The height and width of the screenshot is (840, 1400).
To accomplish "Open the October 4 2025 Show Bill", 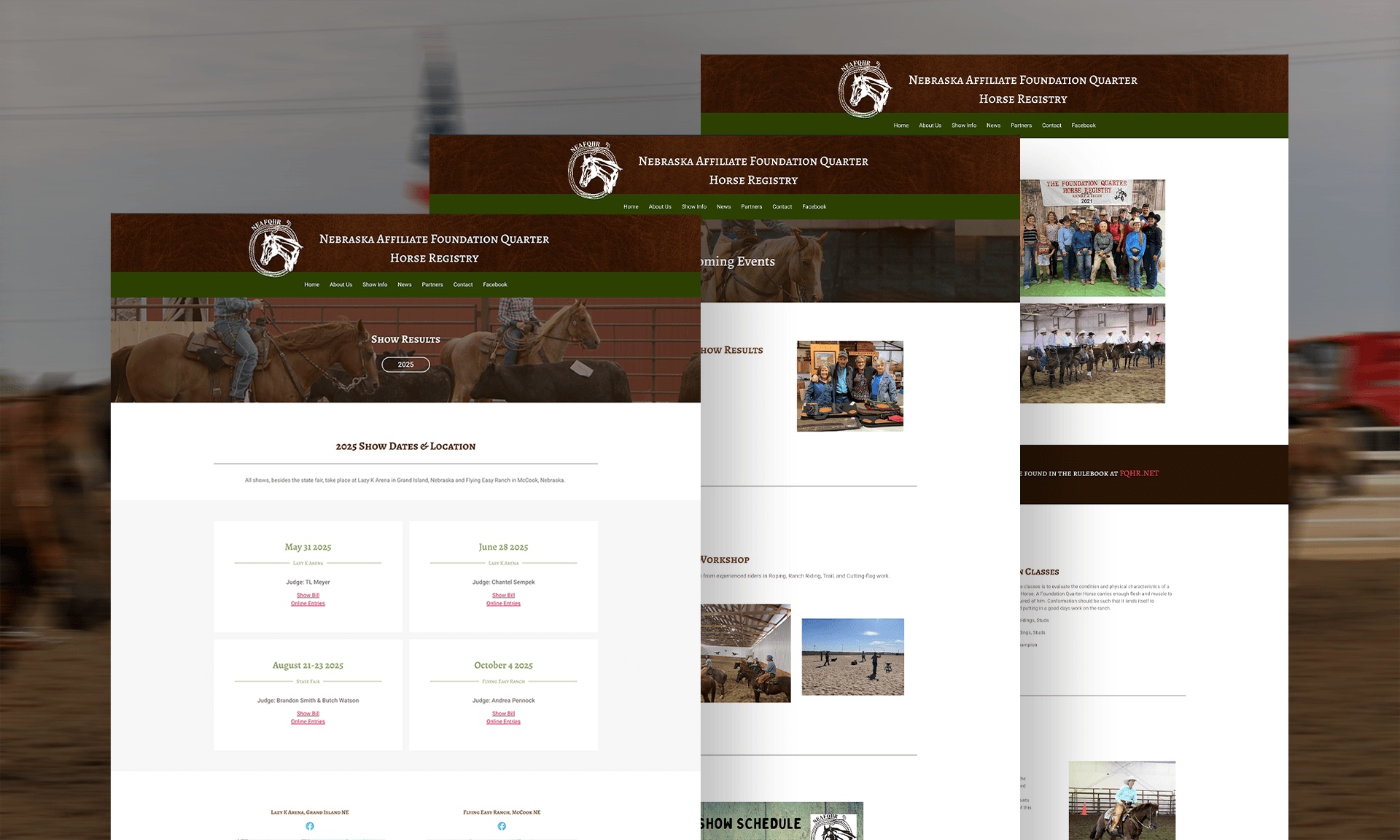I will point(503,713).
